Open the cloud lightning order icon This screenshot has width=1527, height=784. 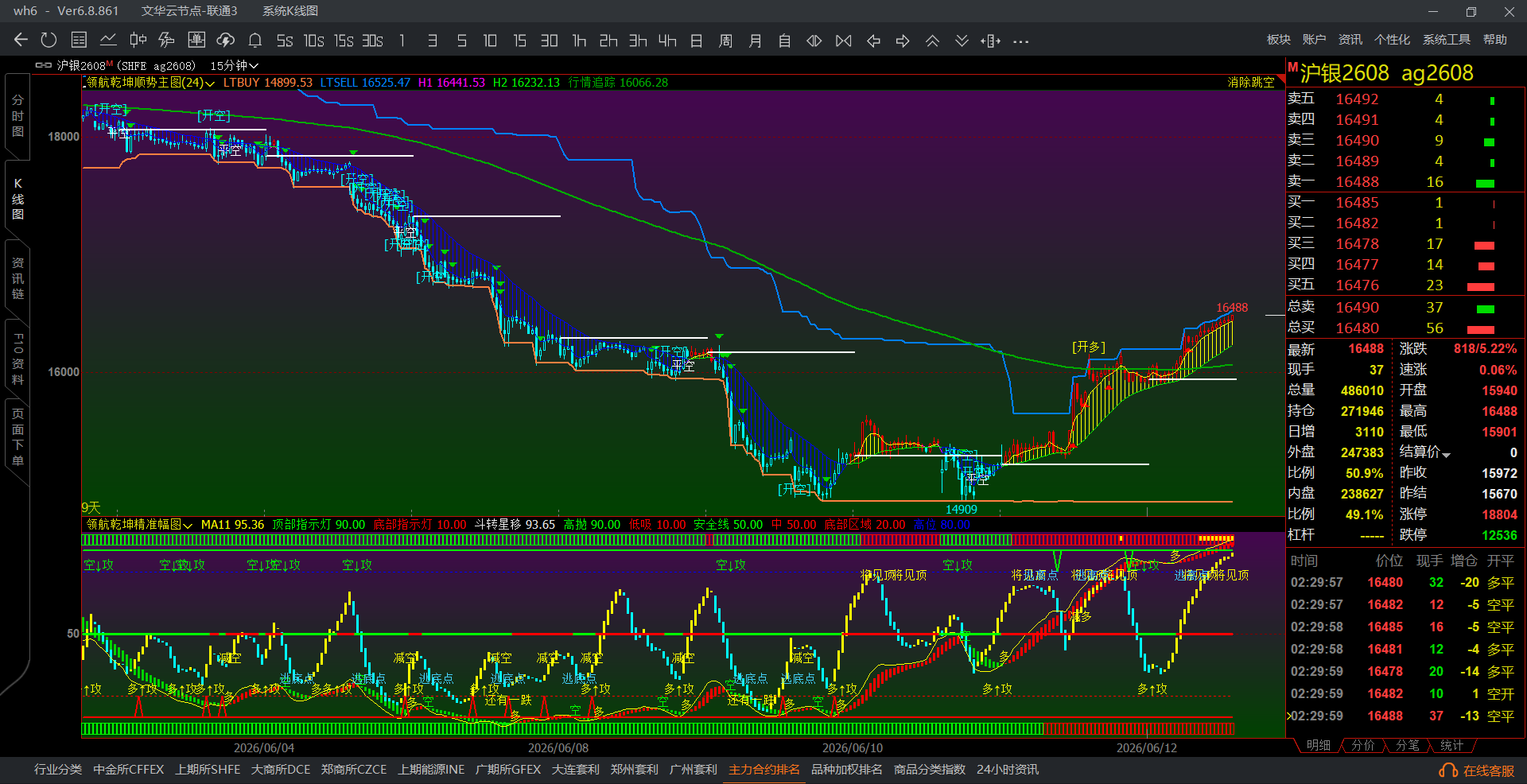[x=226, y=41]
